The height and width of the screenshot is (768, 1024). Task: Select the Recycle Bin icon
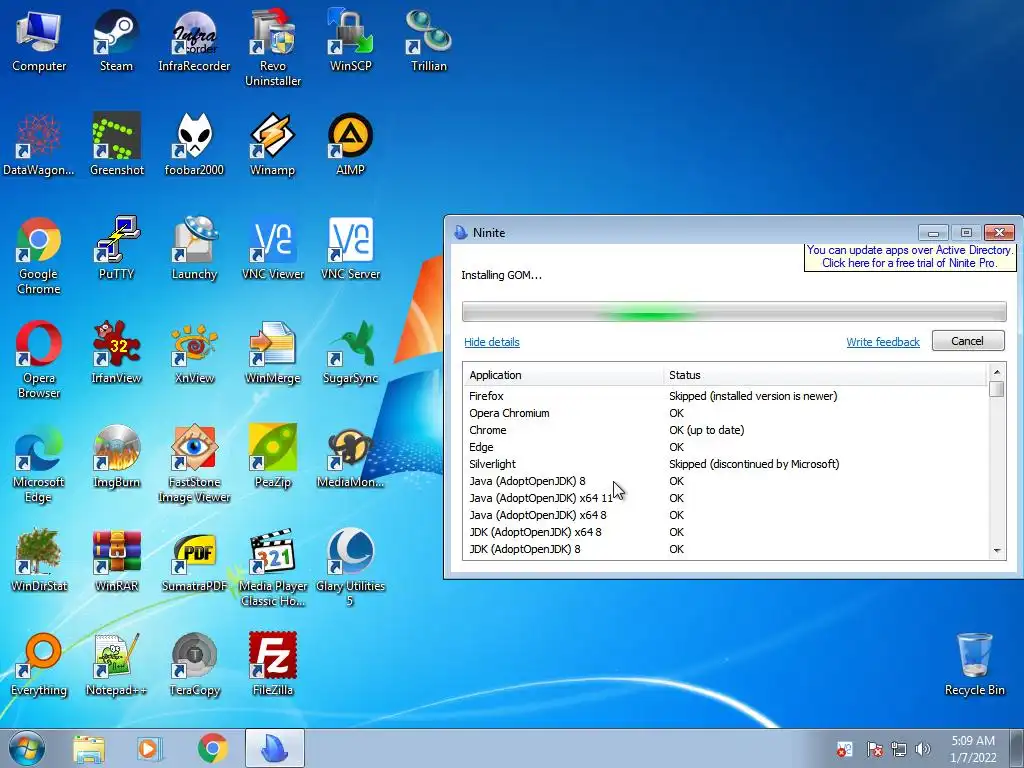(x=974, y=664)
